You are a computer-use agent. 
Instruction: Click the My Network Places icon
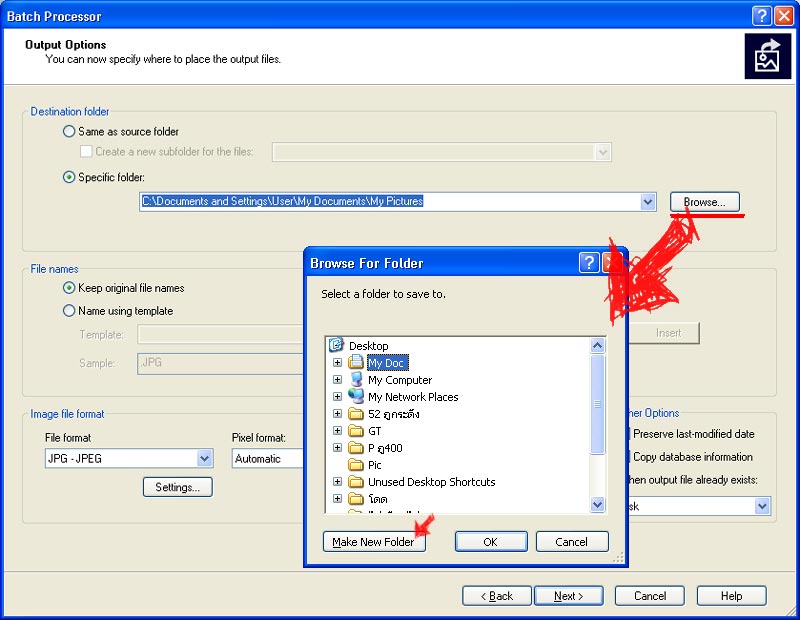coord(356,396)
